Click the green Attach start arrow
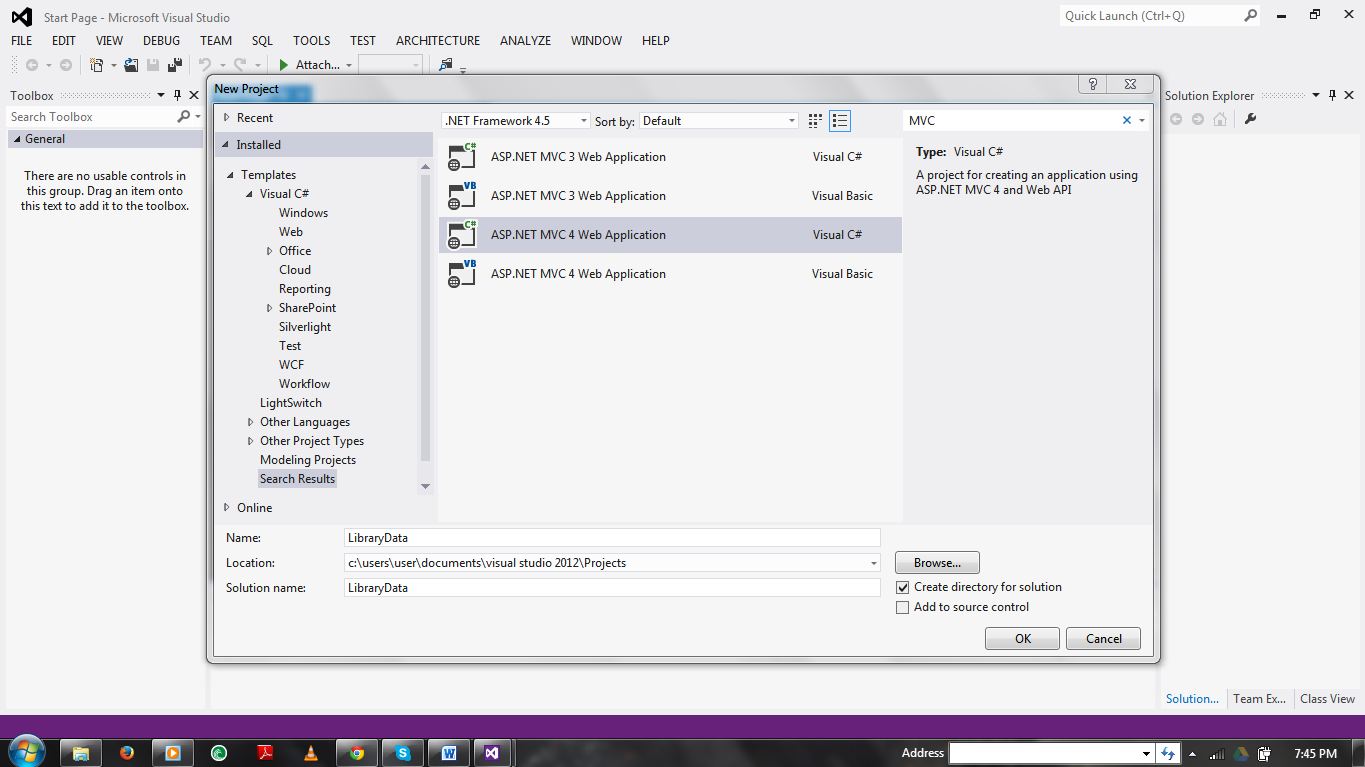This screenshot has width=1365, height=767. click(x=284, y=65)
